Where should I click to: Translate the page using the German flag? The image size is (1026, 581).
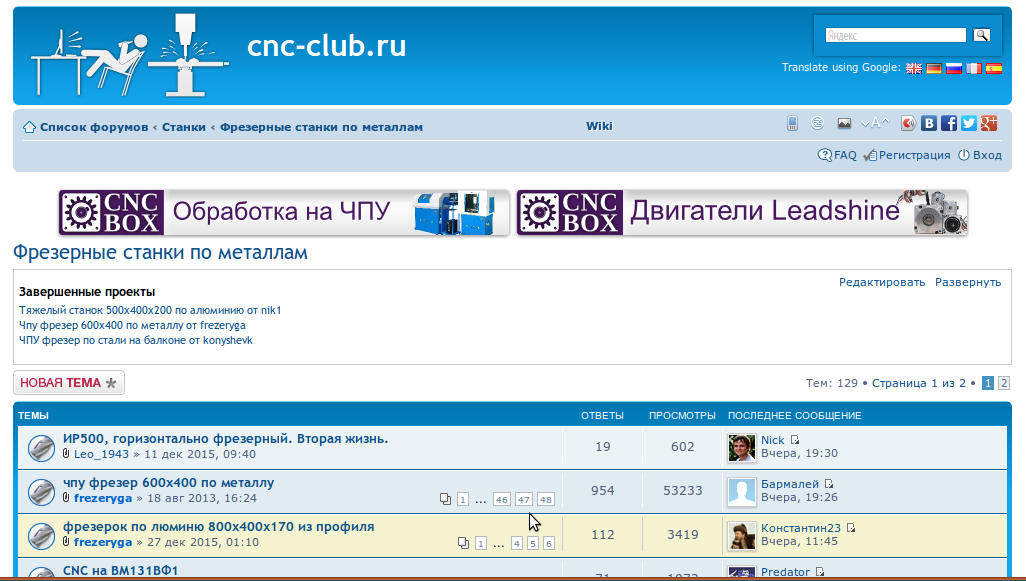934,68
